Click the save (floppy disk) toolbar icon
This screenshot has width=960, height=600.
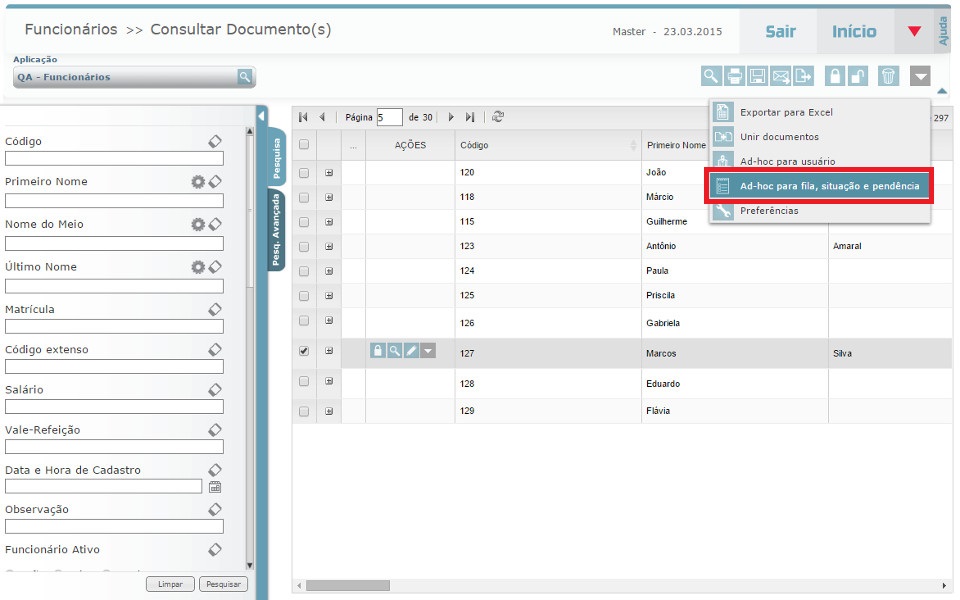pyautogui.click(x=758, y=76)
